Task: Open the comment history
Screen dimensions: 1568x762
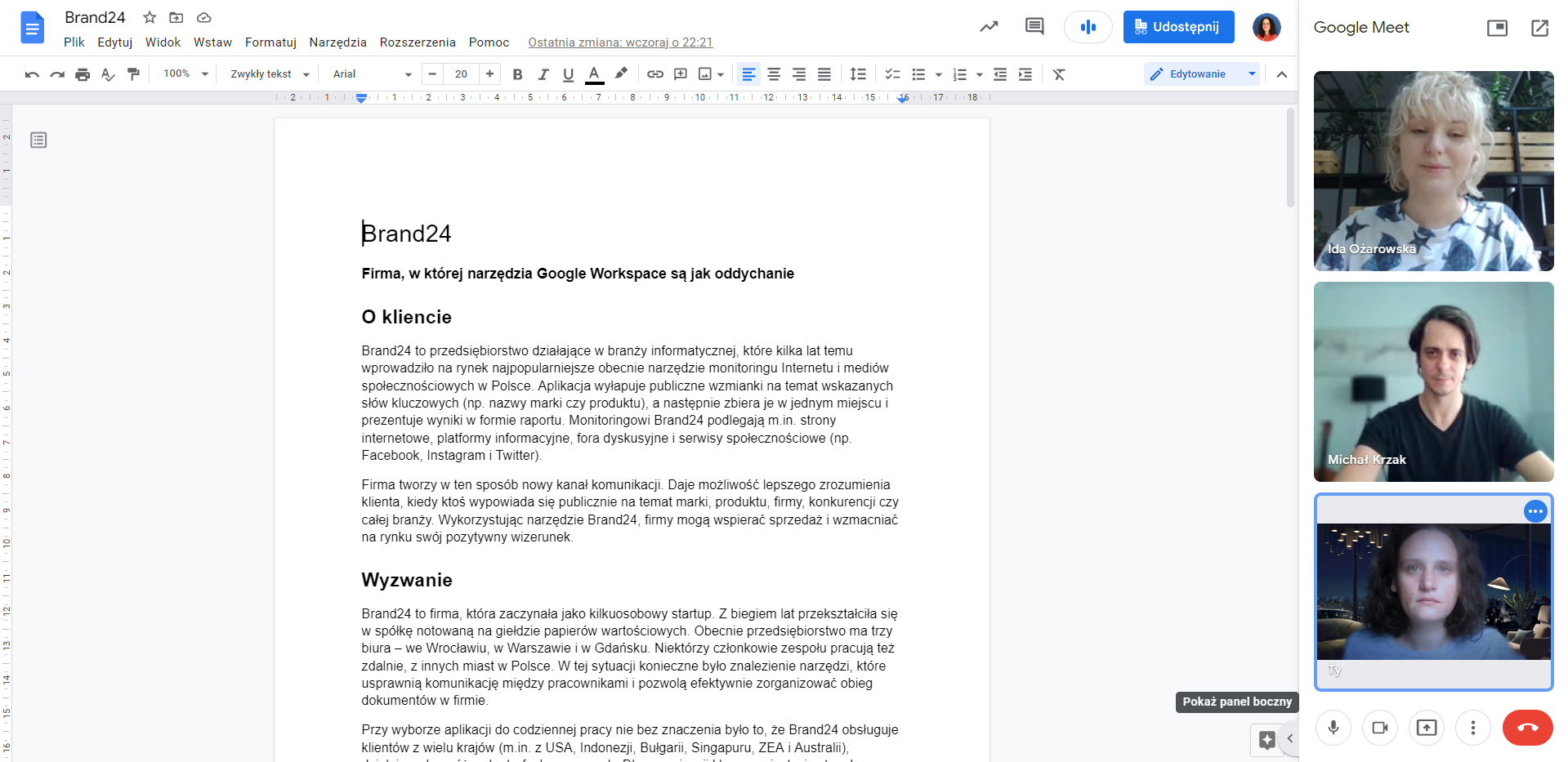Action: point(1034,27)
